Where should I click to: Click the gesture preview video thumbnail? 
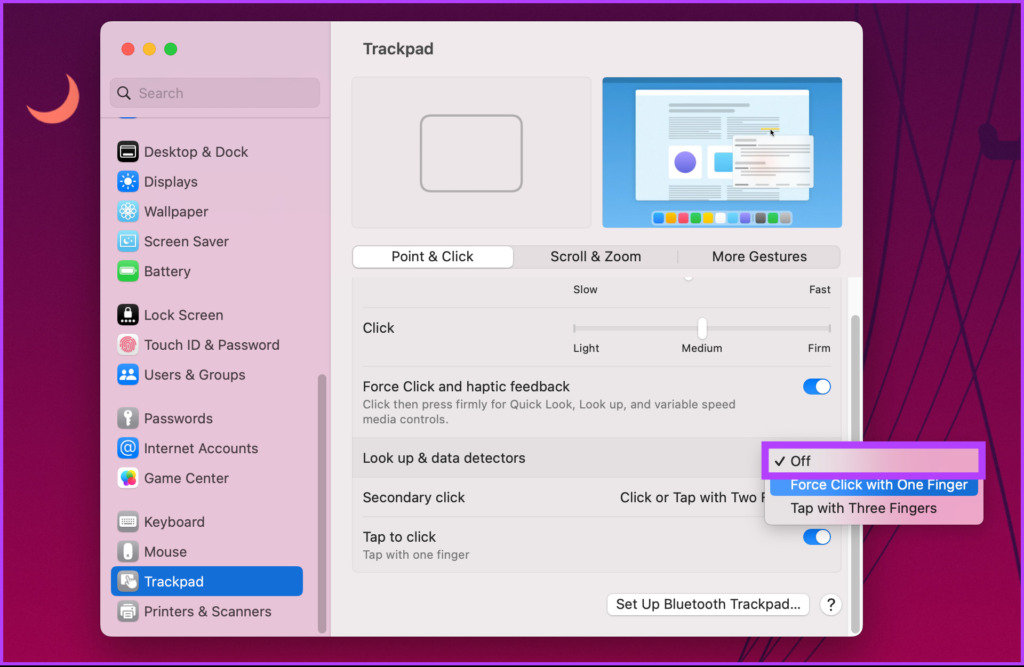(x=722, y=152)
